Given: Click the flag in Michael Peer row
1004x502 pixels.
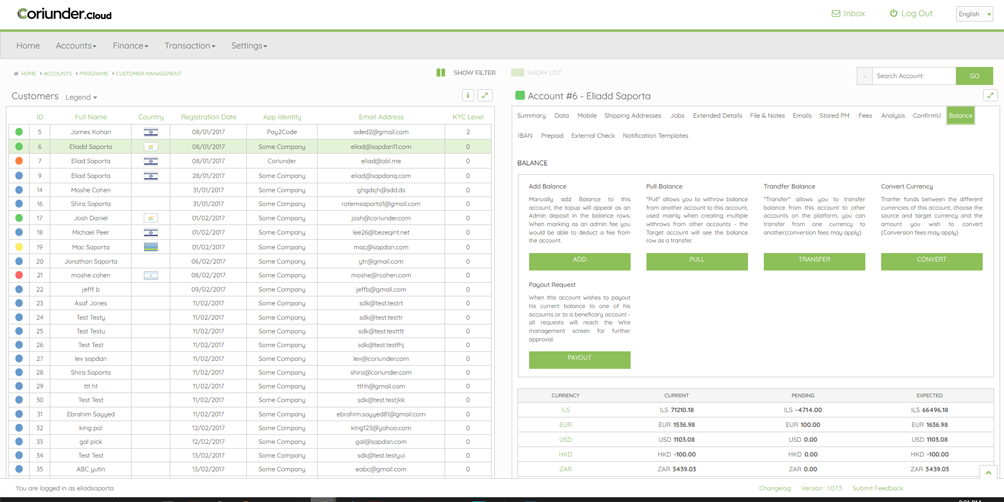Looking at the screenshot, I should pyautogui.click(x=151, y=232).
